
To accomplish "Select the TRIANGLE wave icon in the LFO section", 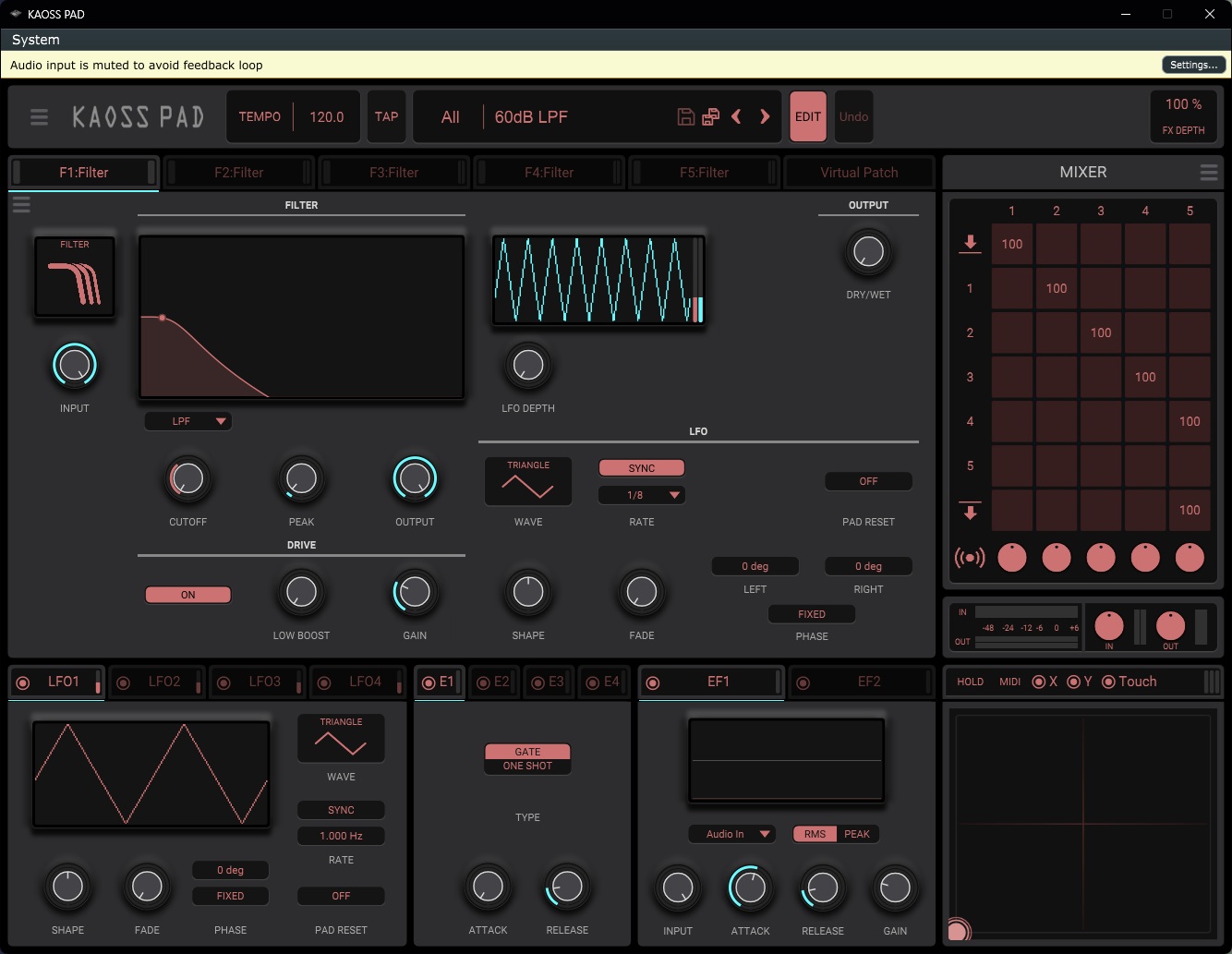I will click(x=528, y=481).
